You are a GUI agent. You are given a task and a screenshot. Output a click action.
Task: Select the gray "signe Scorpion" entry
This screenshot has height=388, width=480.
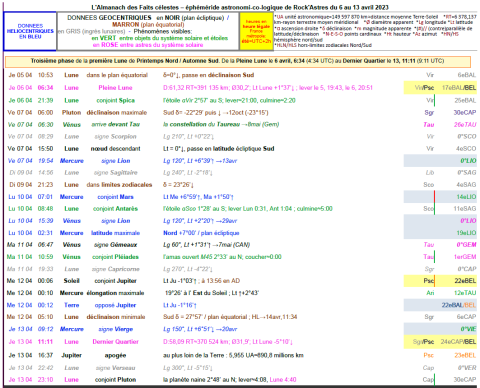(x=115, y=136)
